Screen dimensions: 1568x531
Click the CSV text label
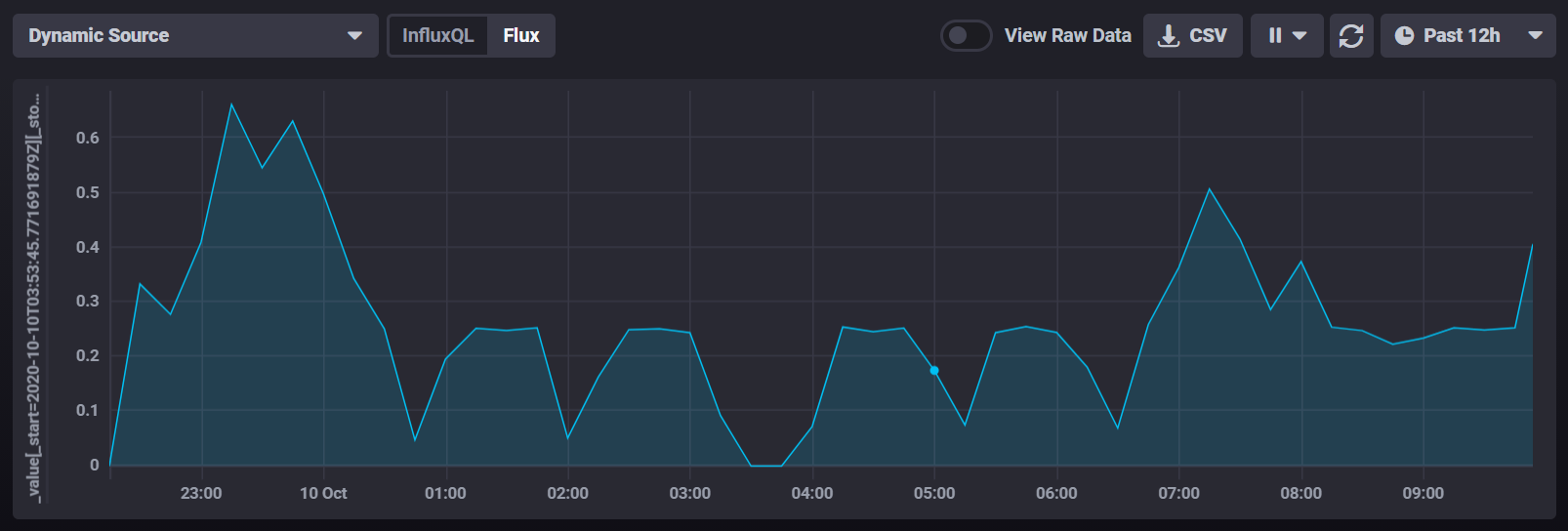coord(1208,36)
